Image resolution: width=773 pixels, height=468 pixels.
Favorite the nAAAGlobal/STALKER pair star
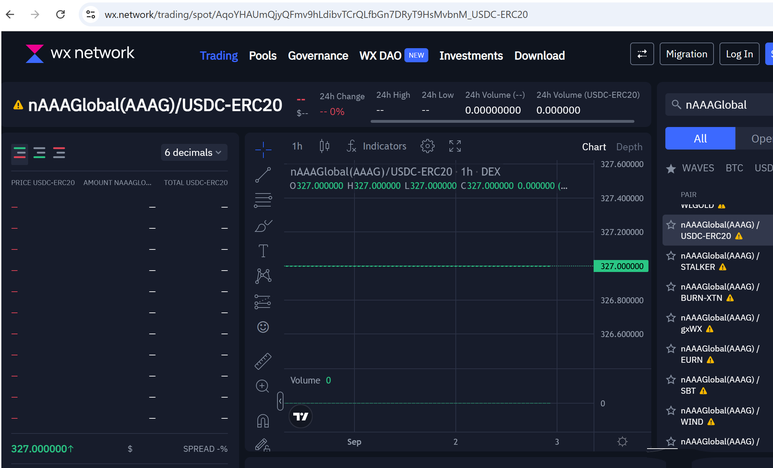point(671,256)
